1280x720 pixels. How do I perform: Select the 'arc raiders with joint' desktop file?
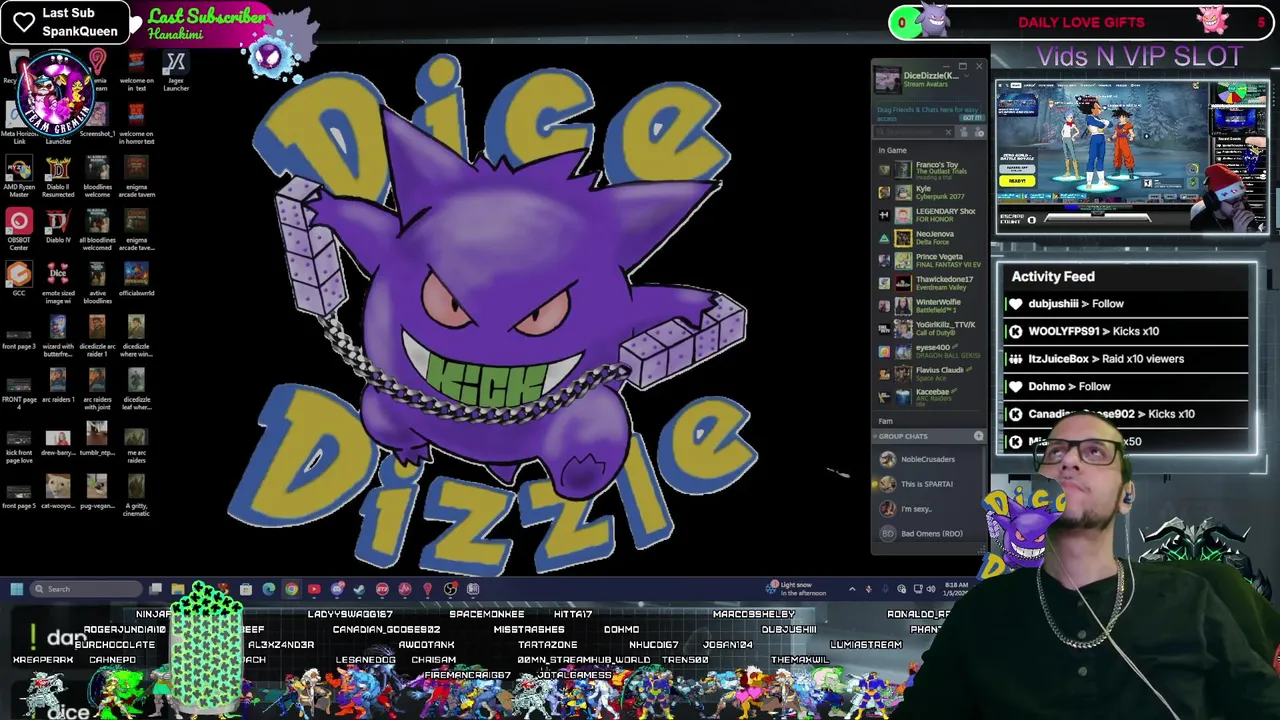97,390
